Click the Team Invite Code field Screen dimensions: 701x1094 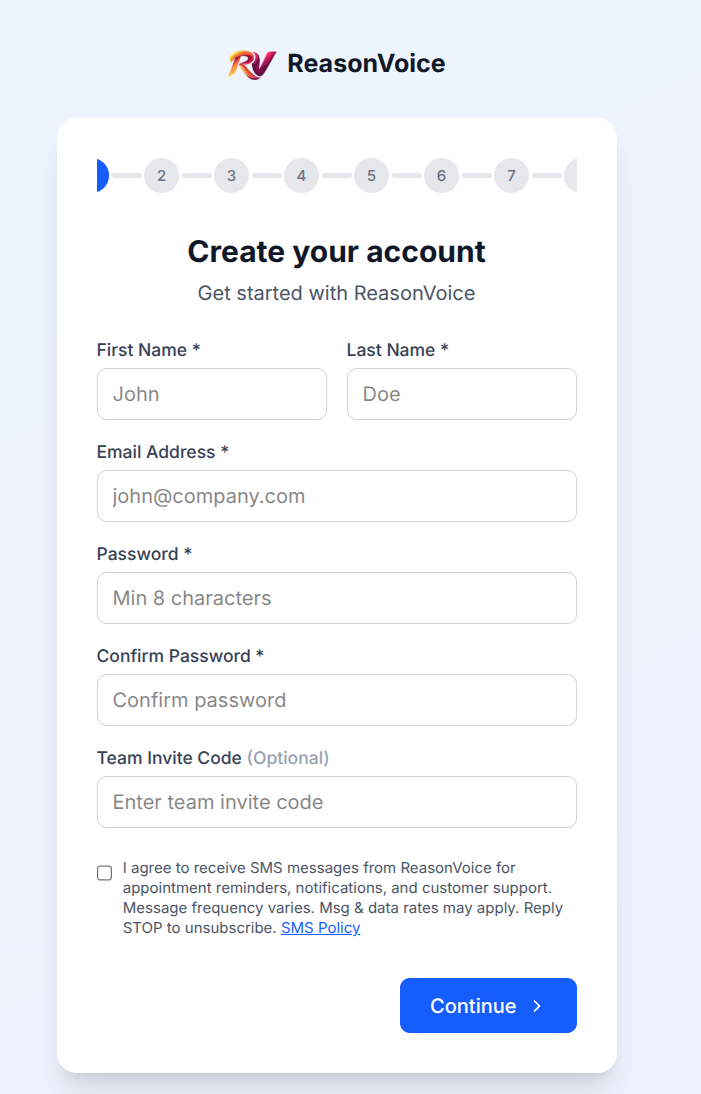click(x=336, y=802)
